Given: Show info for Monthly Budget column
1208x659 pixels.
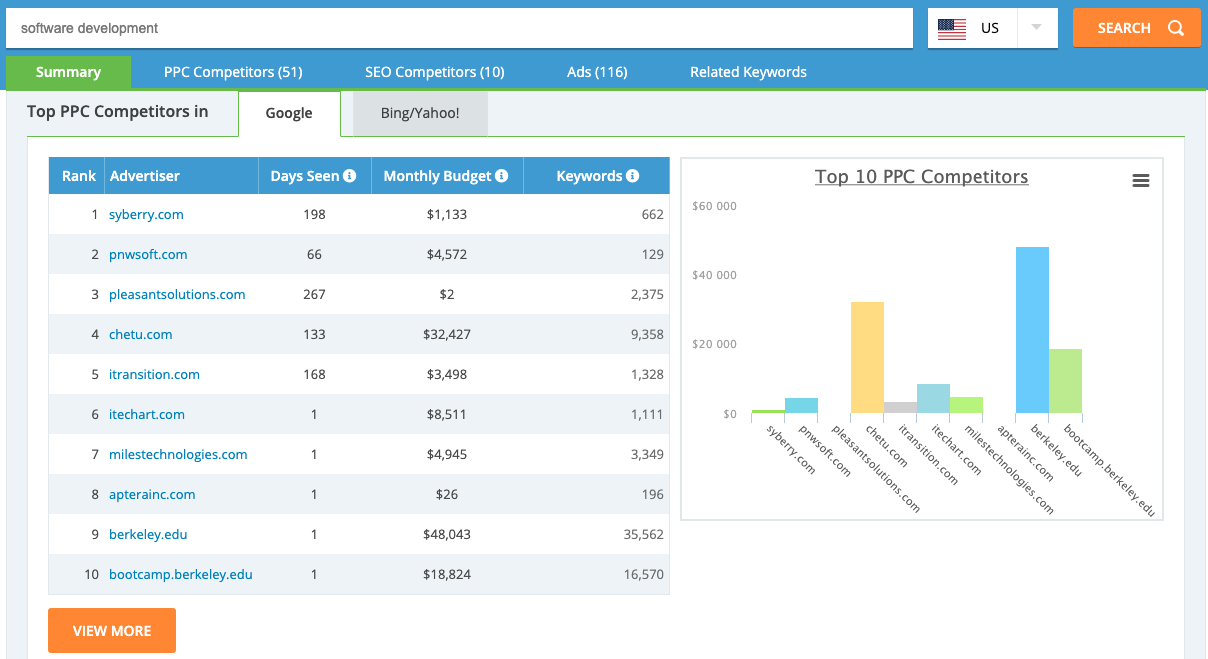Looking at the screenshot, I should (502, 176).
